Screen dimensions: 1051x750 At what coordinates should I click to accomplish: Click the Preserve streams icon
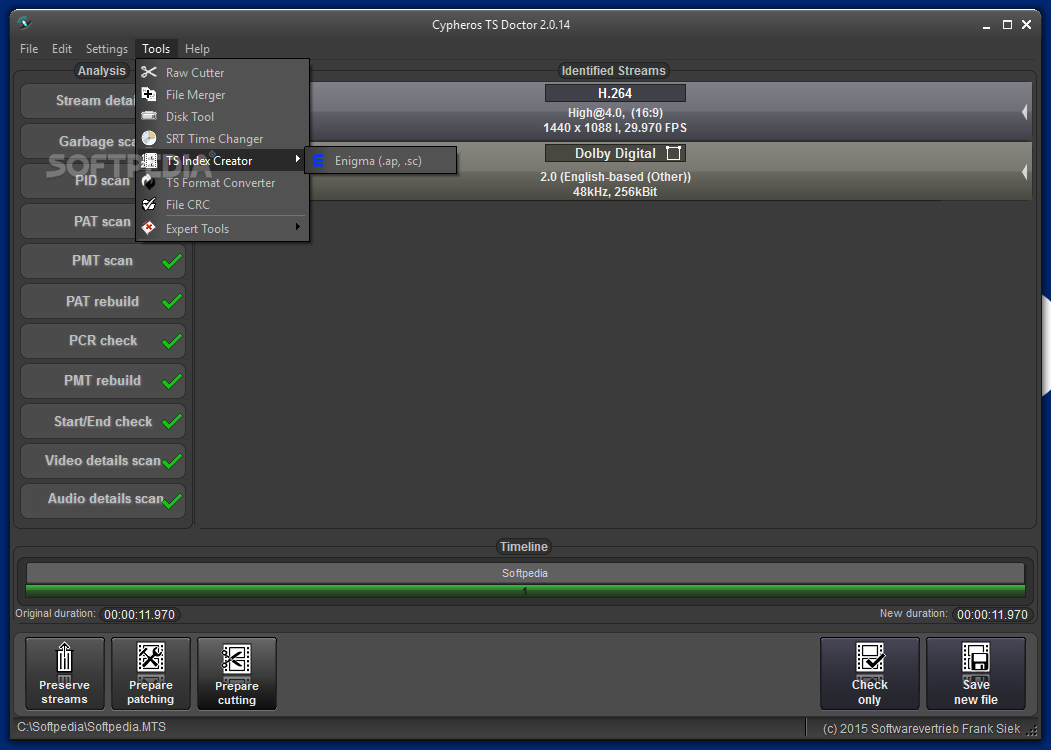click(64, 658)
